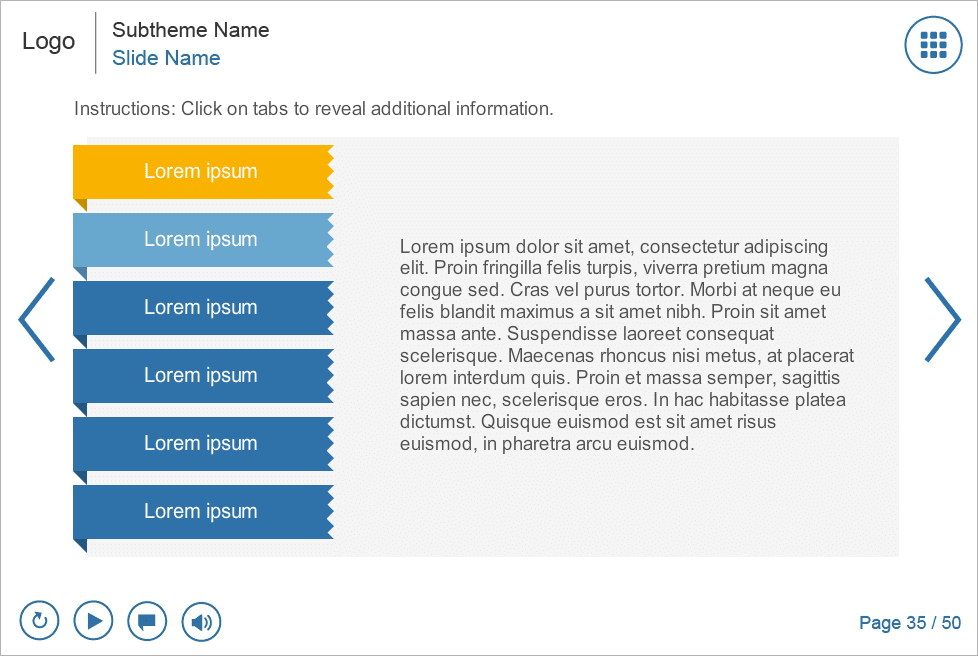Select the light blue Lorem ipsum tab
978x656 pixels.
click(201, 239)
